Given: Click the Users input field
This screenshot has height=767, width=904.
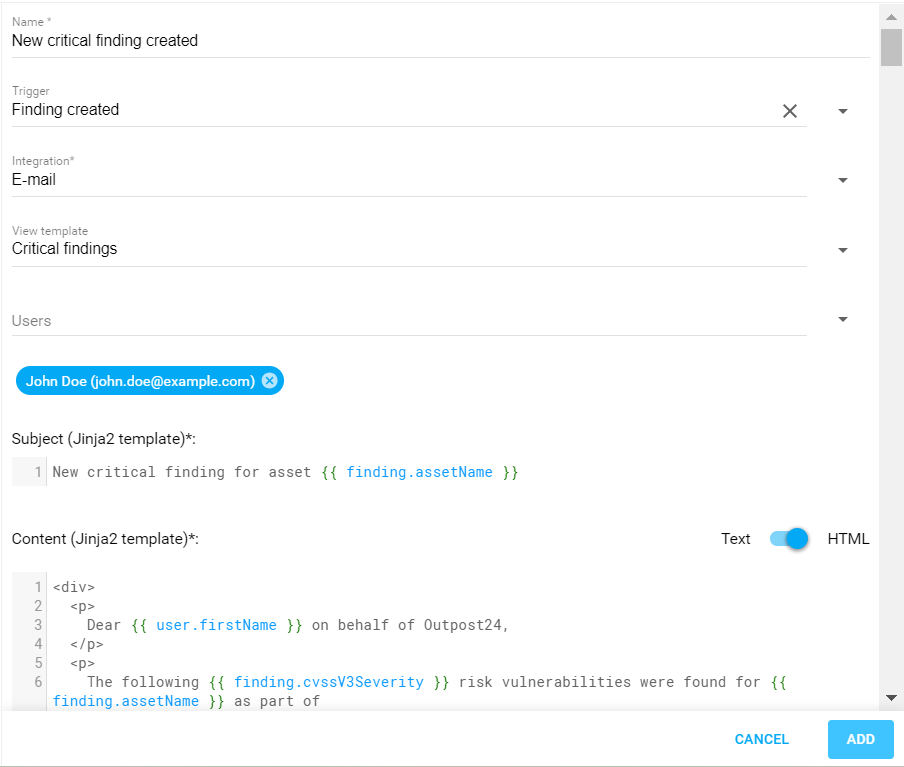Looking at the screenshot, I should 400,321.
